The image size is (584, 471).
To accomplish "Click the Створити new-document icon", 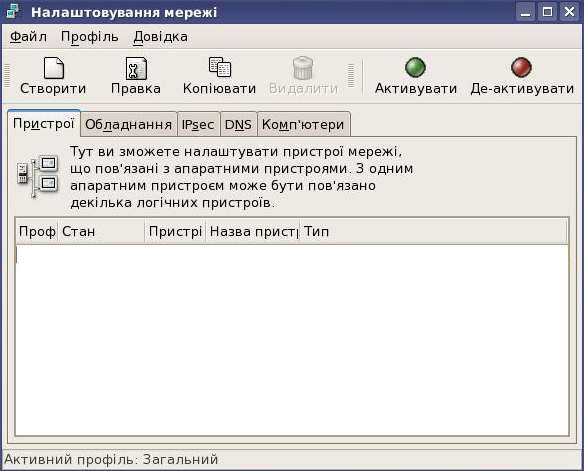I will coord(54,68).
